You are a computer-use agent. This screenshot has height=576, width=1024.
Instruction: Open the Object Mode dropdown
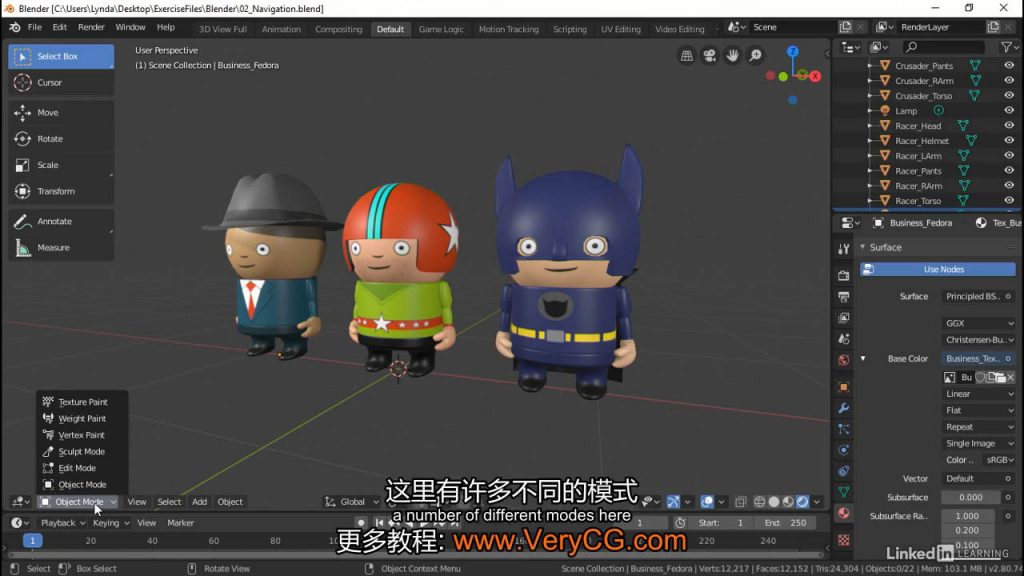[x=78, y=502]
